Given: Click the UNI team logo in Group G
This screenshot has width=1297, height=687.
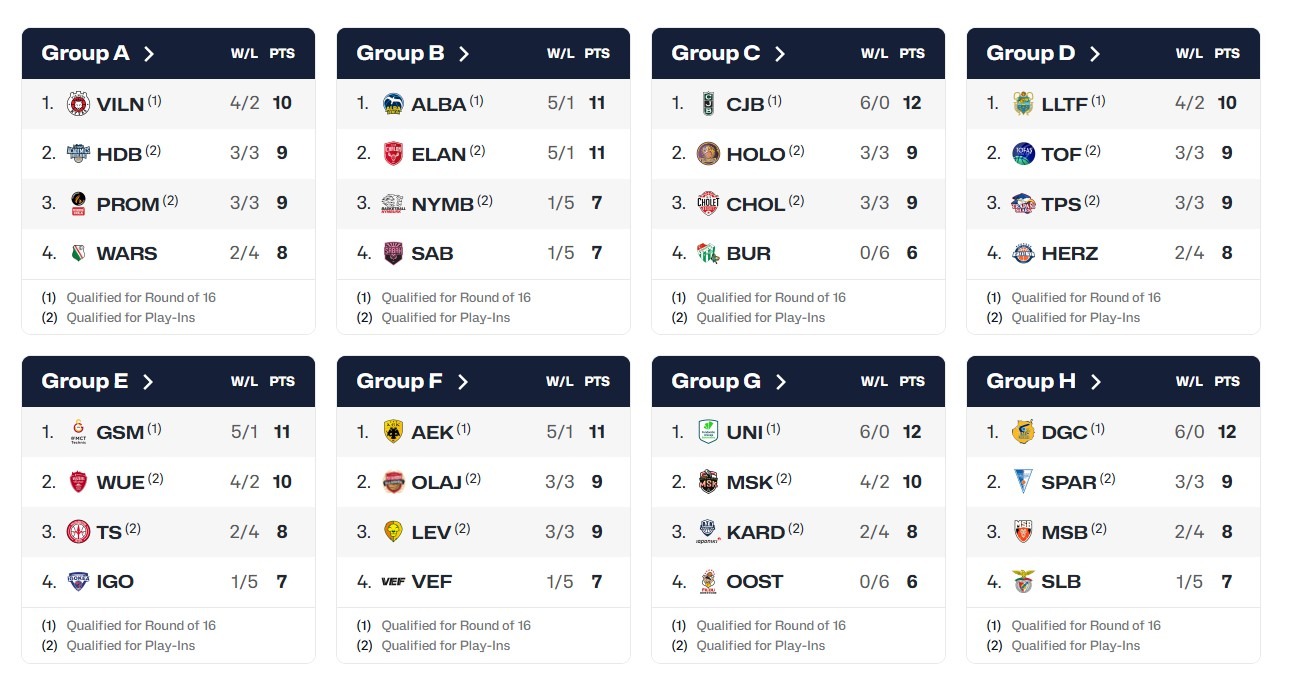Looking at the screenshot, I should point(708,432).
